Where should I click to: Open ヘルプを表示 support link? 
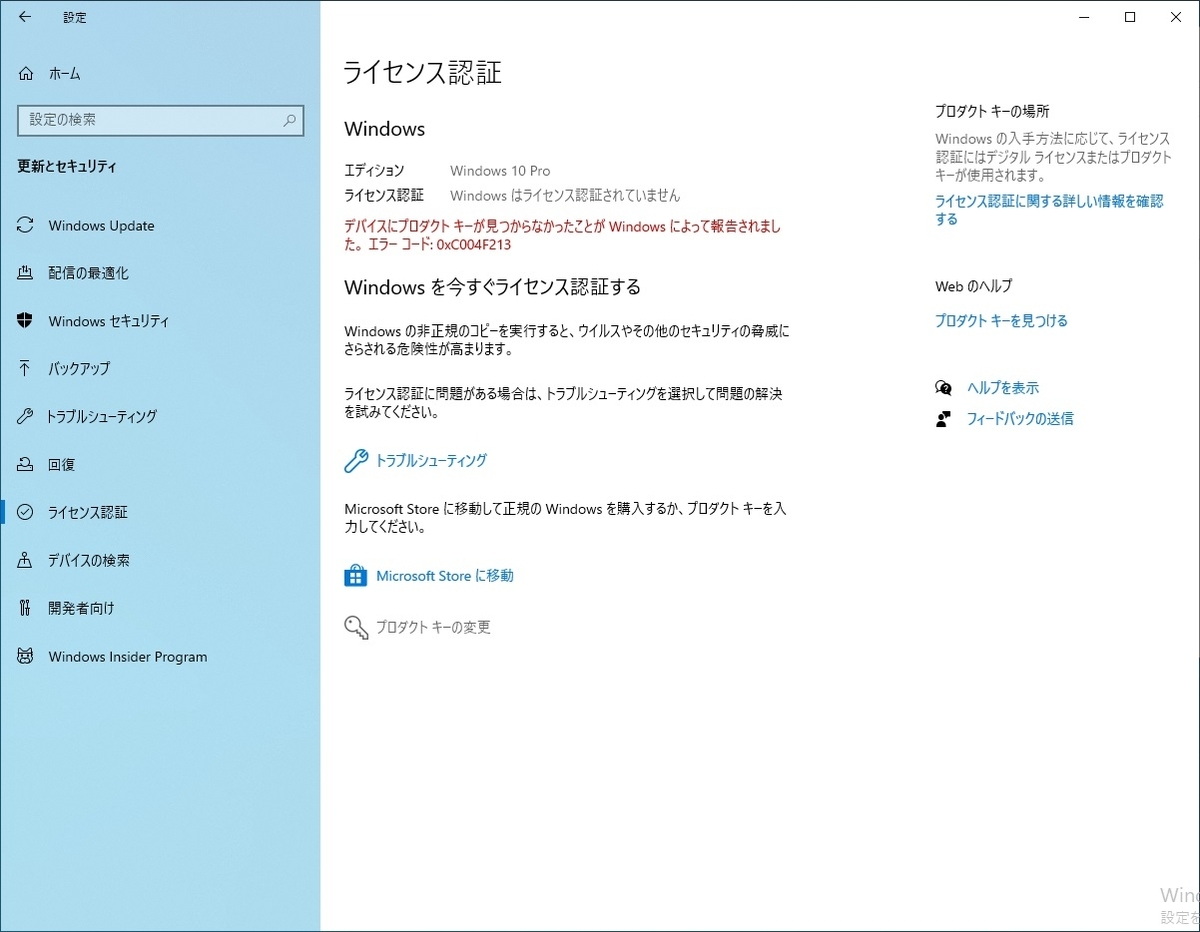click(x=1002, y=387)
